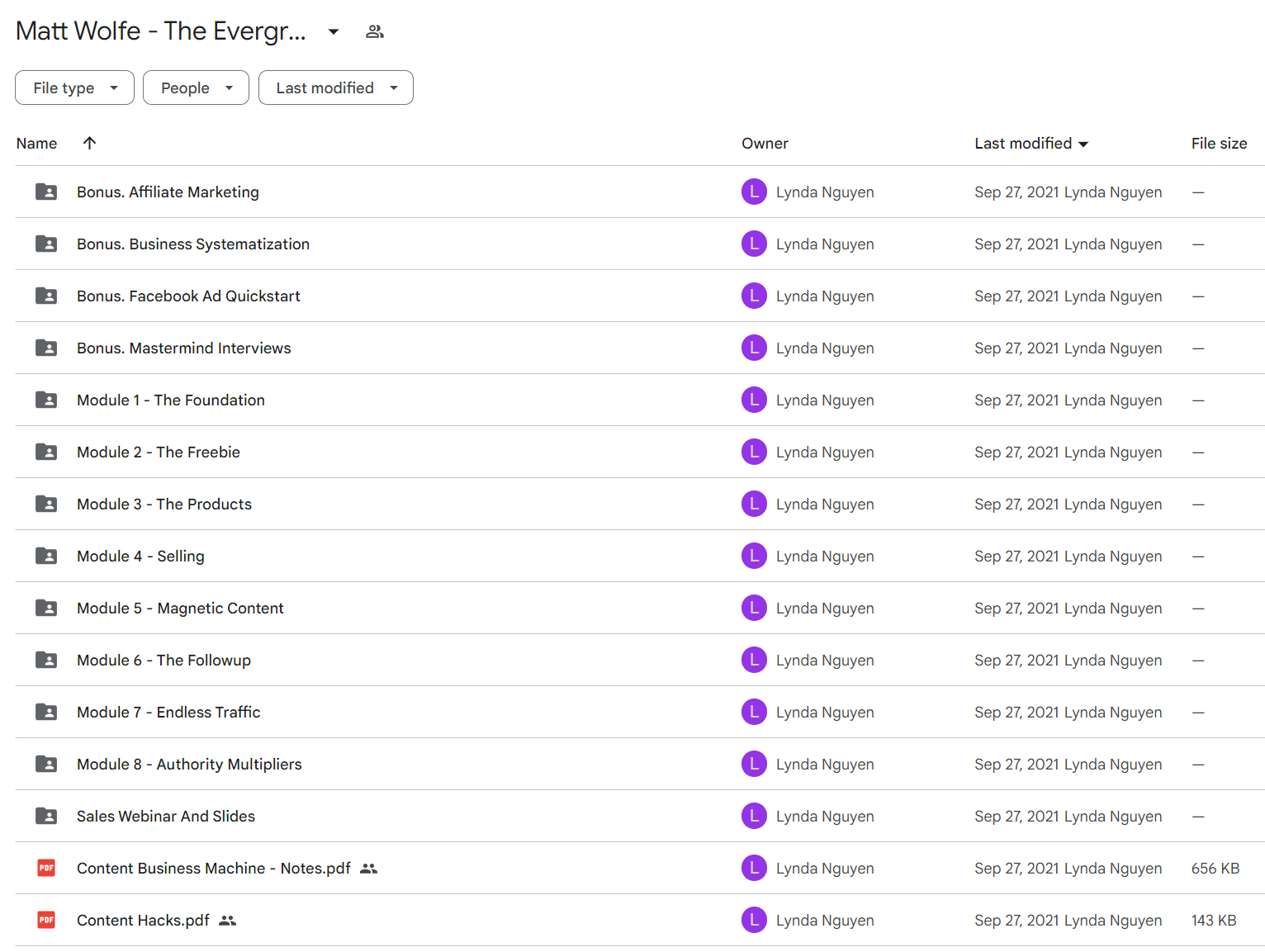Click Lynda Nguyen owner in Sales Webinar row
The height and width of the screenshot is (952, 1265).
point(825,817)
